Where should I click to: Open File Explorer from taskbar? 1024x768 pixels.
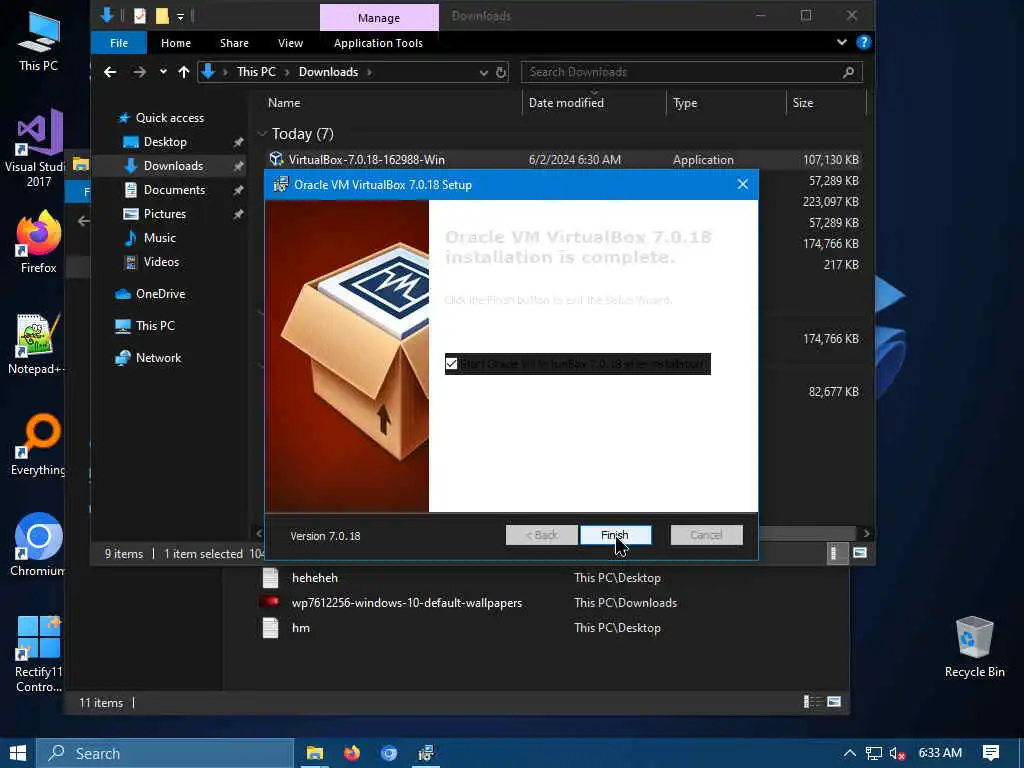pyautogui.click(x=315, y=753)
